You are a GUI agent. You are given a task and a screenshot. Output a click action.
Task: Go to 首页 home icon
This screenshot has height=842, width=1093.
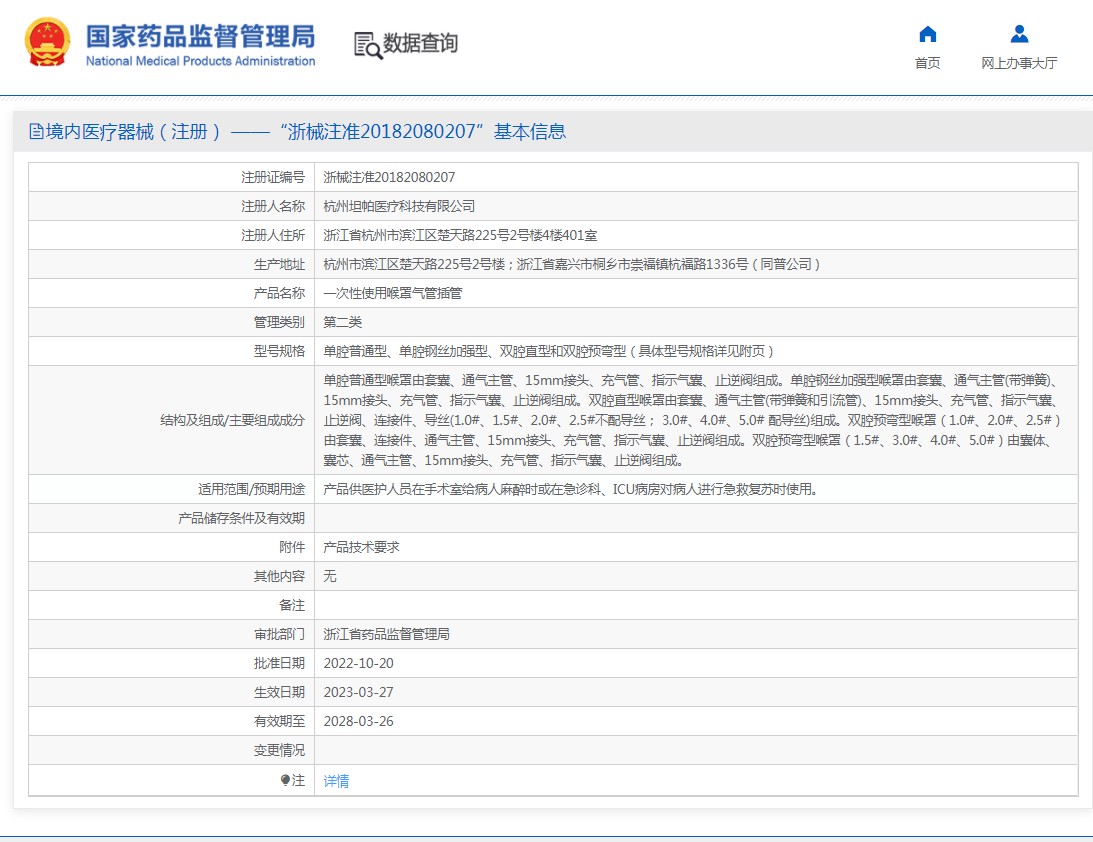coord(927,33)
